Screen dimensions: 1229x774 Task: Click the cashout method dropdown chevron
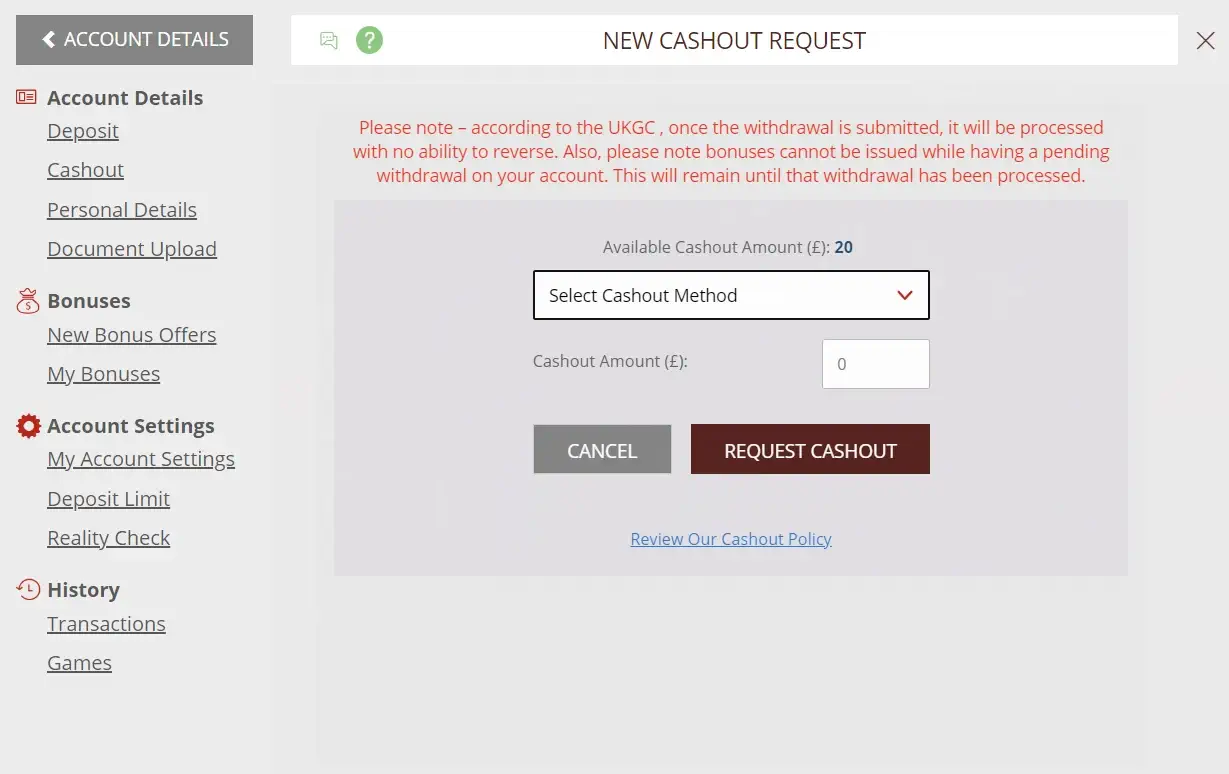(x=904, y=295)
